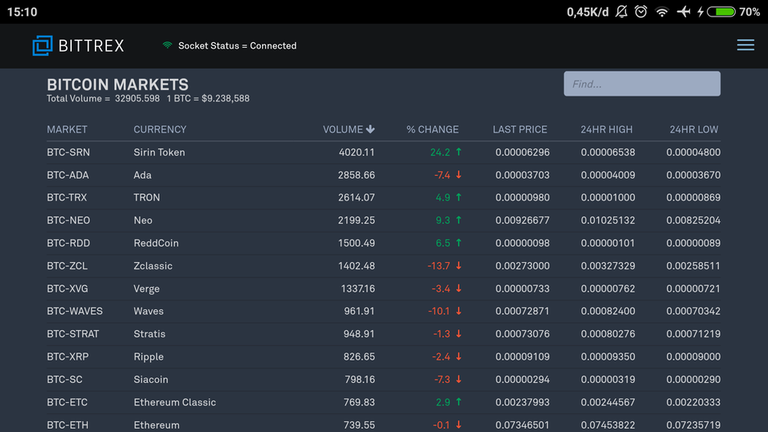
Task: Tap the muted notification bell icon
Action: coord(621,12)
